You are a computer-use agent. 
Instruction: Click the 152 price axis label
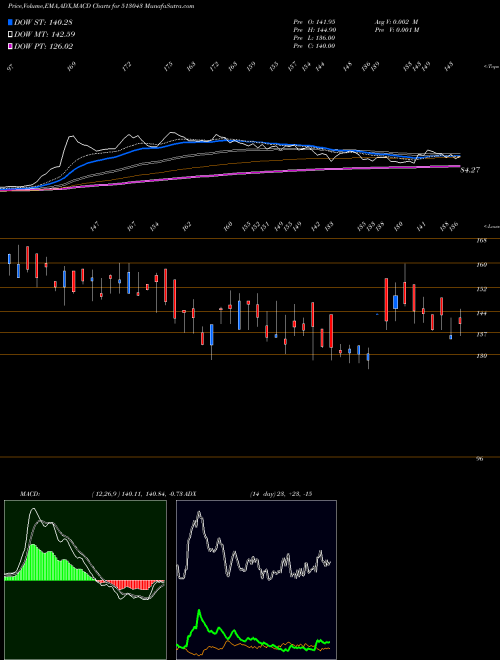tap(481, 289)
